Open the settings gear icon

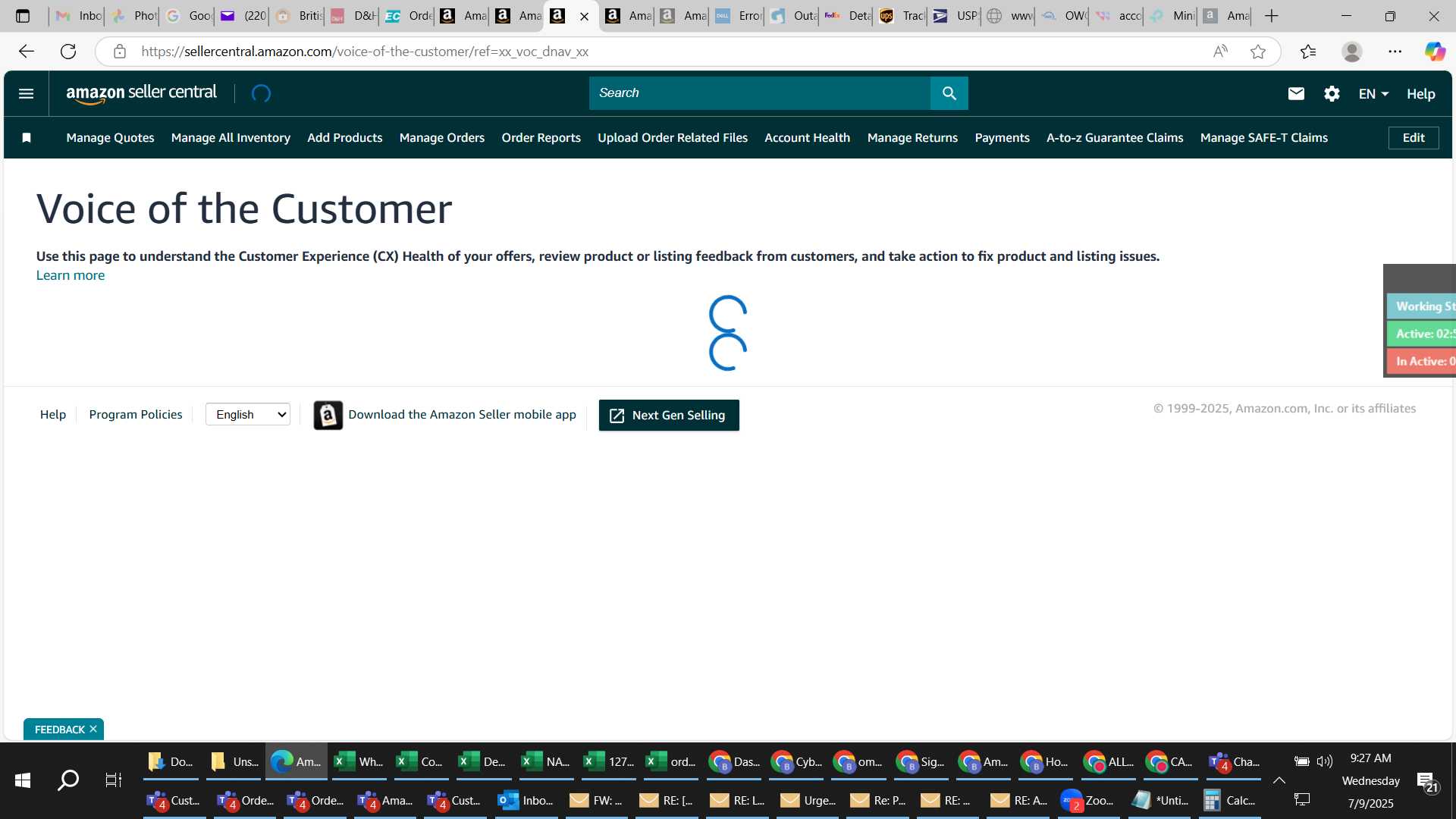coord(1332,93)
